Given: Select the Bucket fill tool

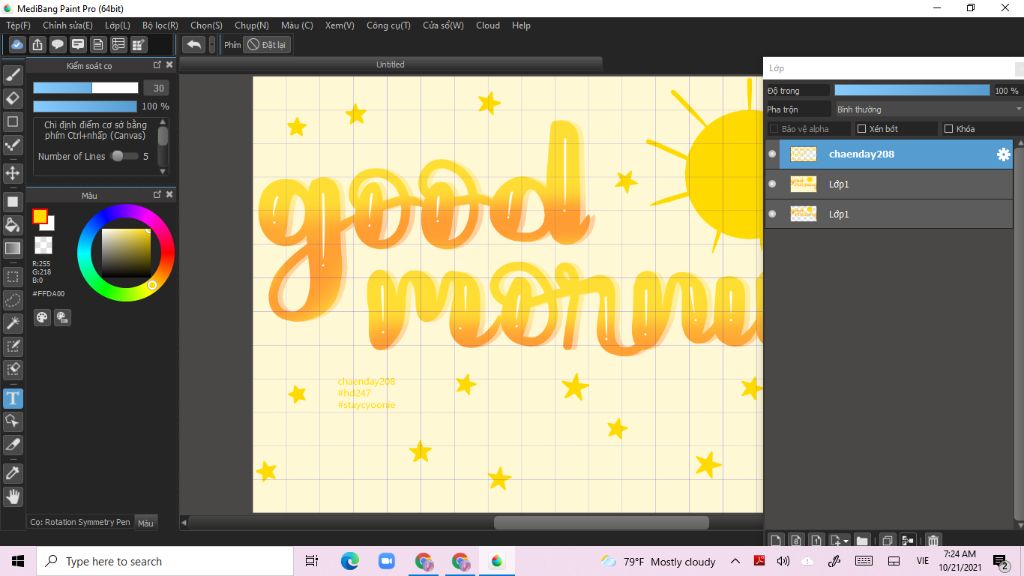Looking at the screenshot, I should tap(12, 225).
